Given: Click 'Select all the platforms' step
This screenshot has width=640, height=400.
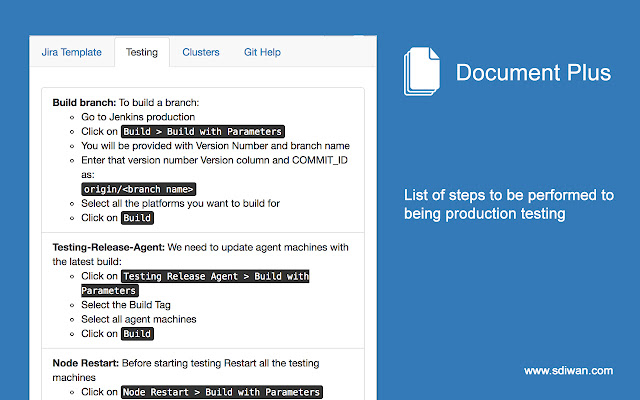Looking at the screenshot, I should 180,203.
